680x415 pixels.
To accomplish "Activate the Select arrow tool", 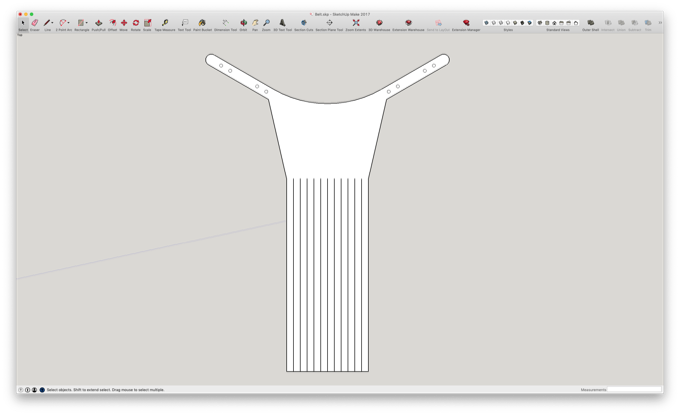I will click(23, 23).
